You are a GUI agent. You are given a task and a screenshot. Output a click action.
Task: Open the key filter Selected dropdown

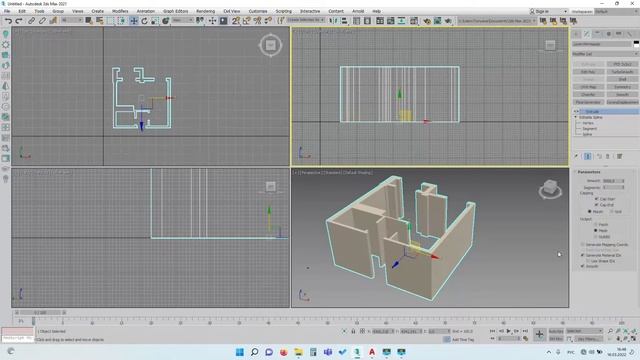click(584, 331)
